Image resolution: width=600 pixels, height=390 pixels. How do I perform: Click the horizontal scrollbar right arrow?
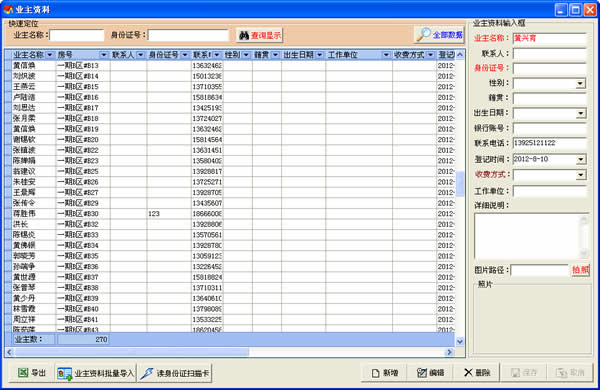450,352
